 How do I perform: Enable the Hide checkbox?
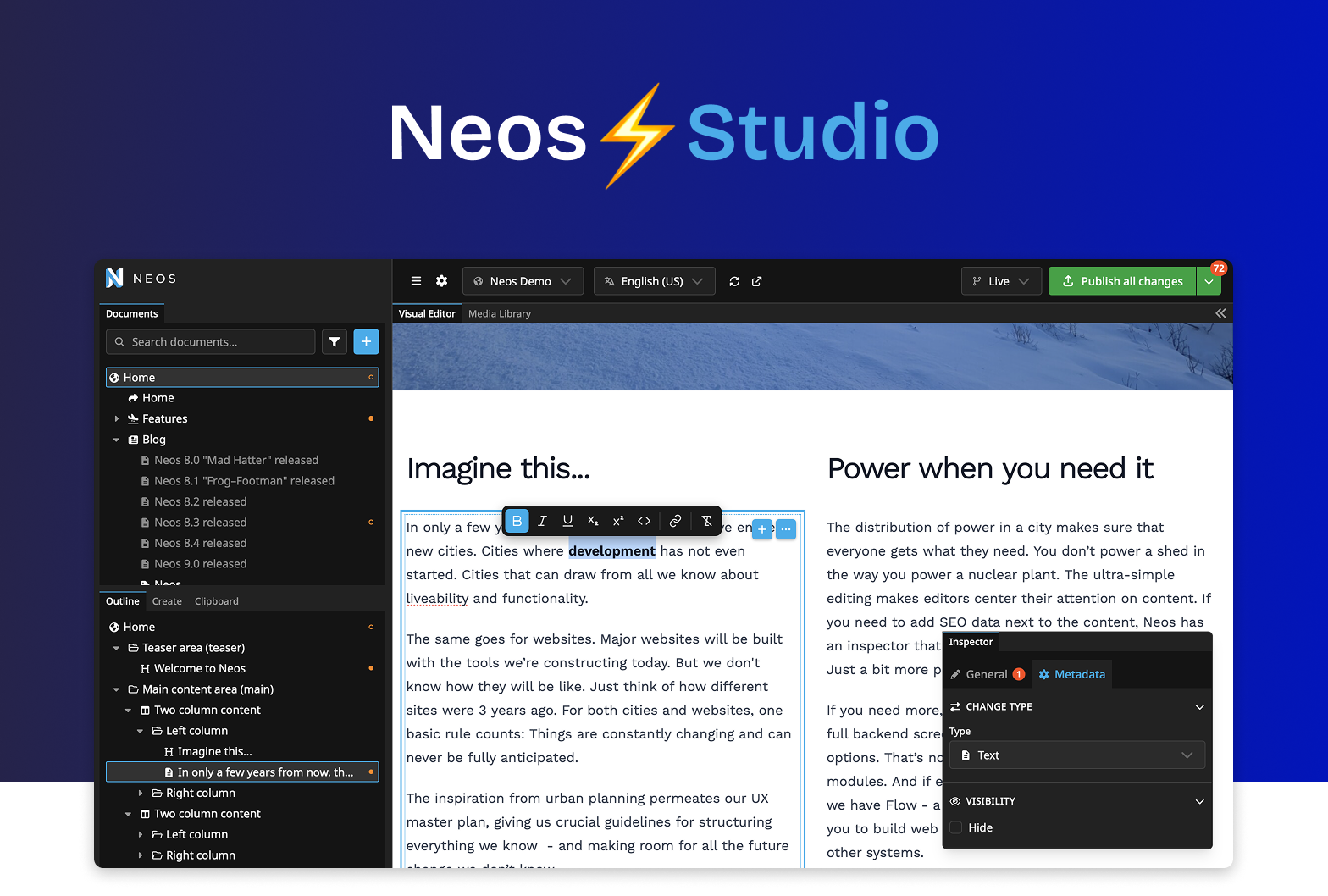(x=956, y=827)
